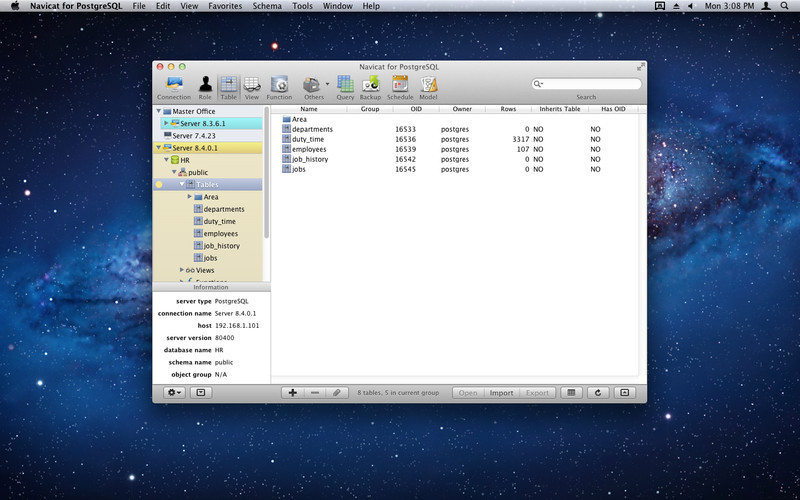The height and width of the screenshot is (500, 800).
Task: Click the pencil design table button
Action: click(337, 392)
